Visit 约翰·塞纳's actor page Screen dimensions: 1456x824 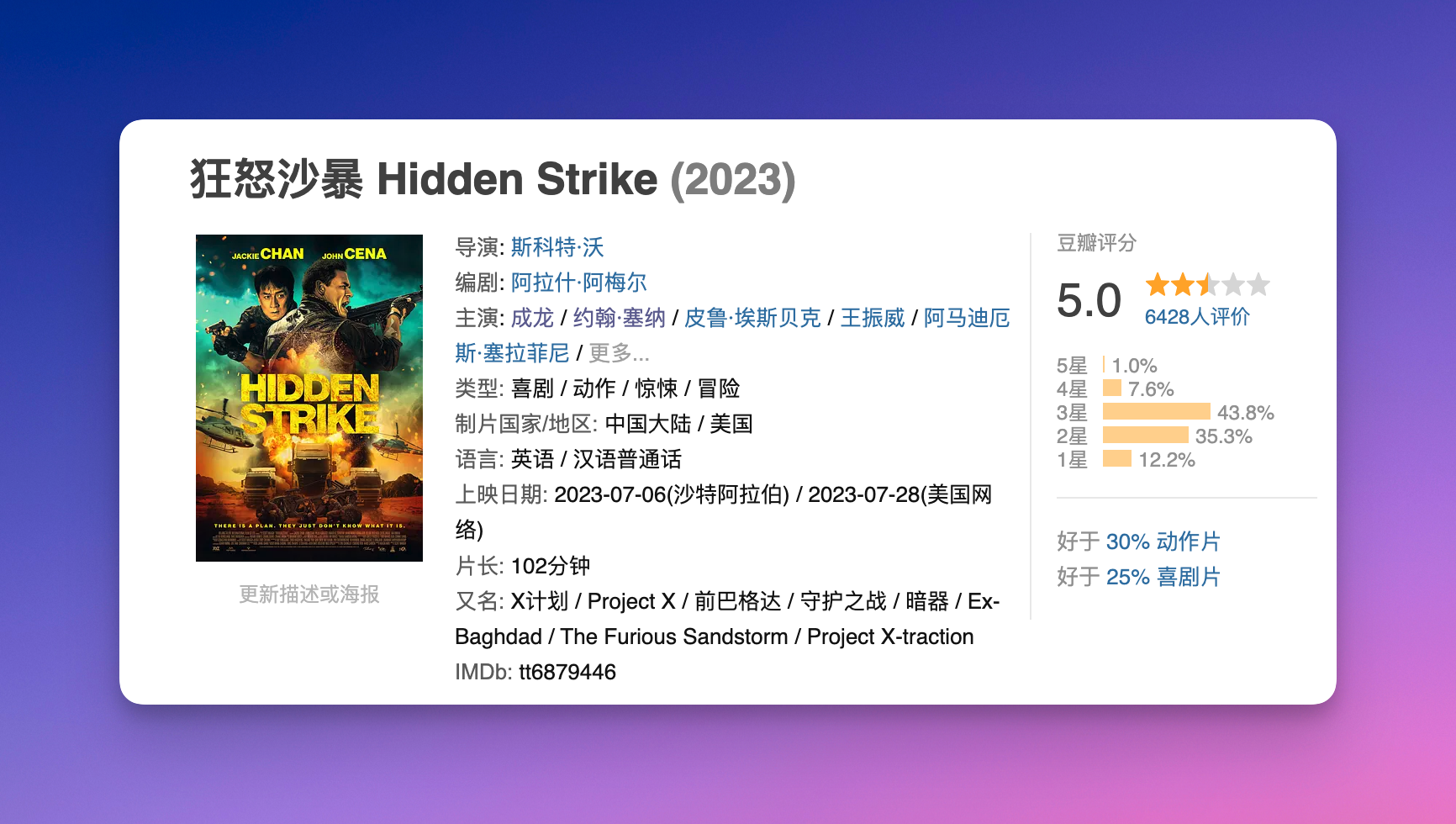[619, 318]
